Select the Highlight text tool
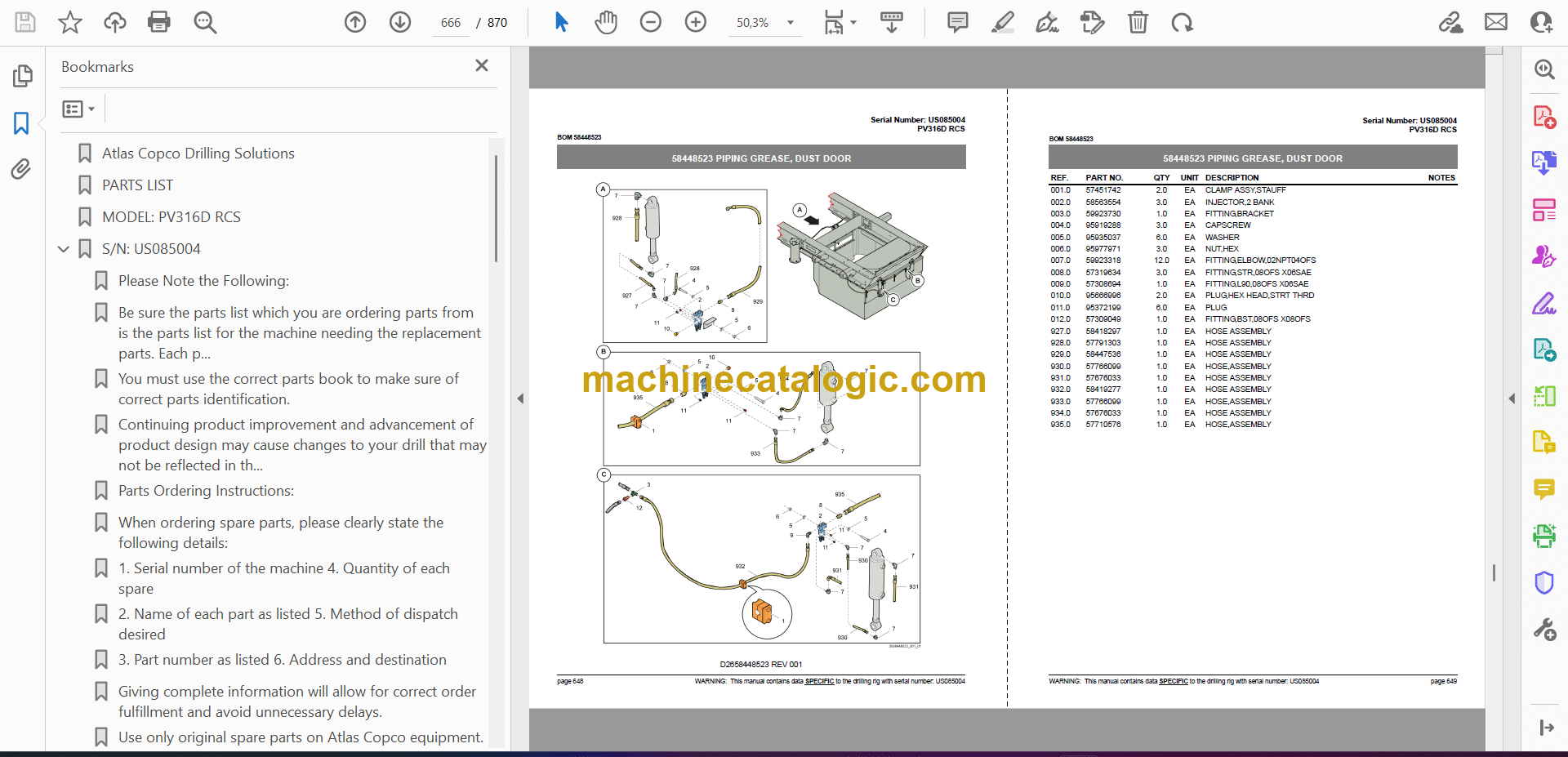The width and height of the screenshot is (1568, 757). tap(1002, 22)
